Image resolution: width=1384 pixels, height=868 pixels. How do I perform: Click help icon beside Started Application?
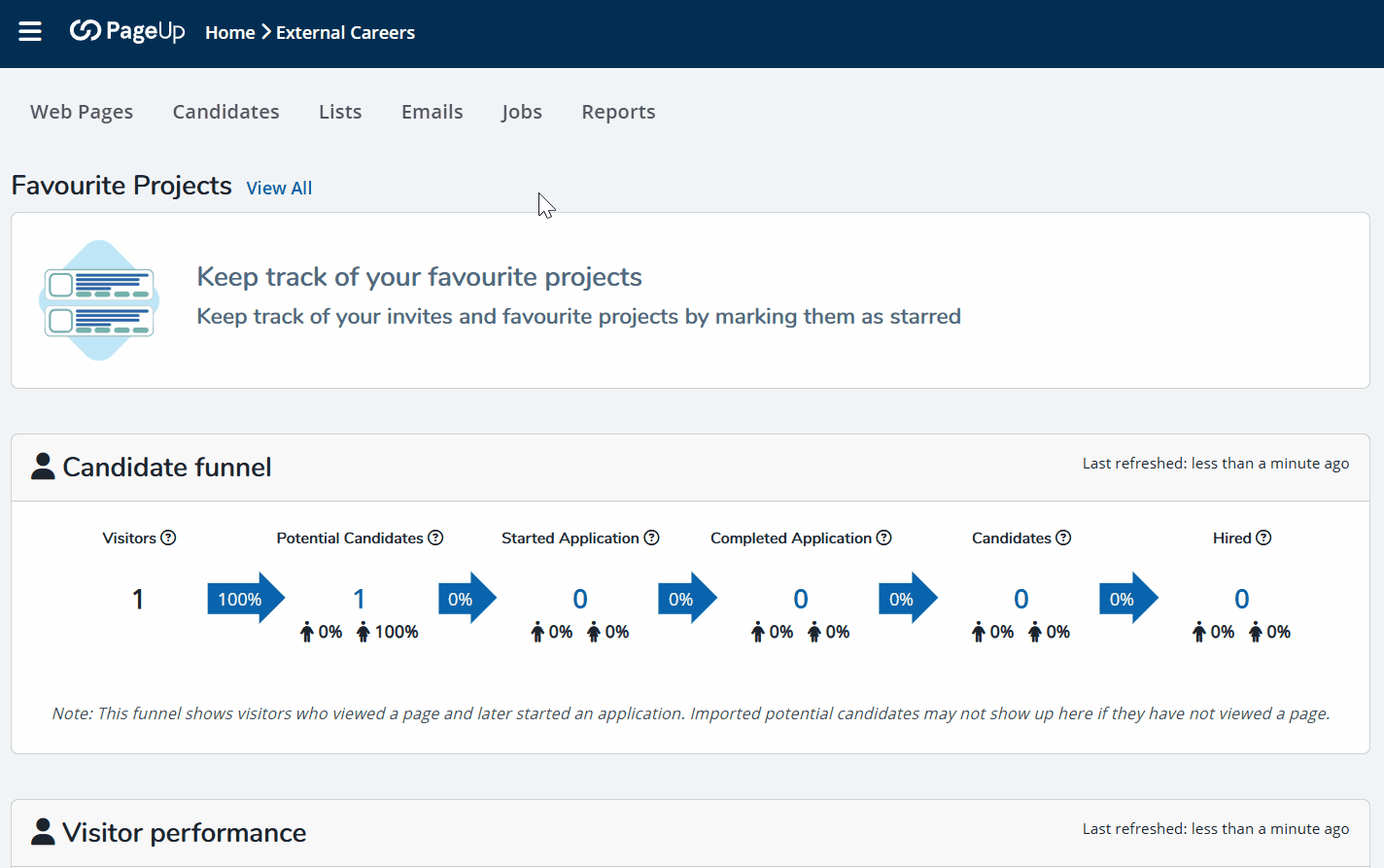coord(651,538)
